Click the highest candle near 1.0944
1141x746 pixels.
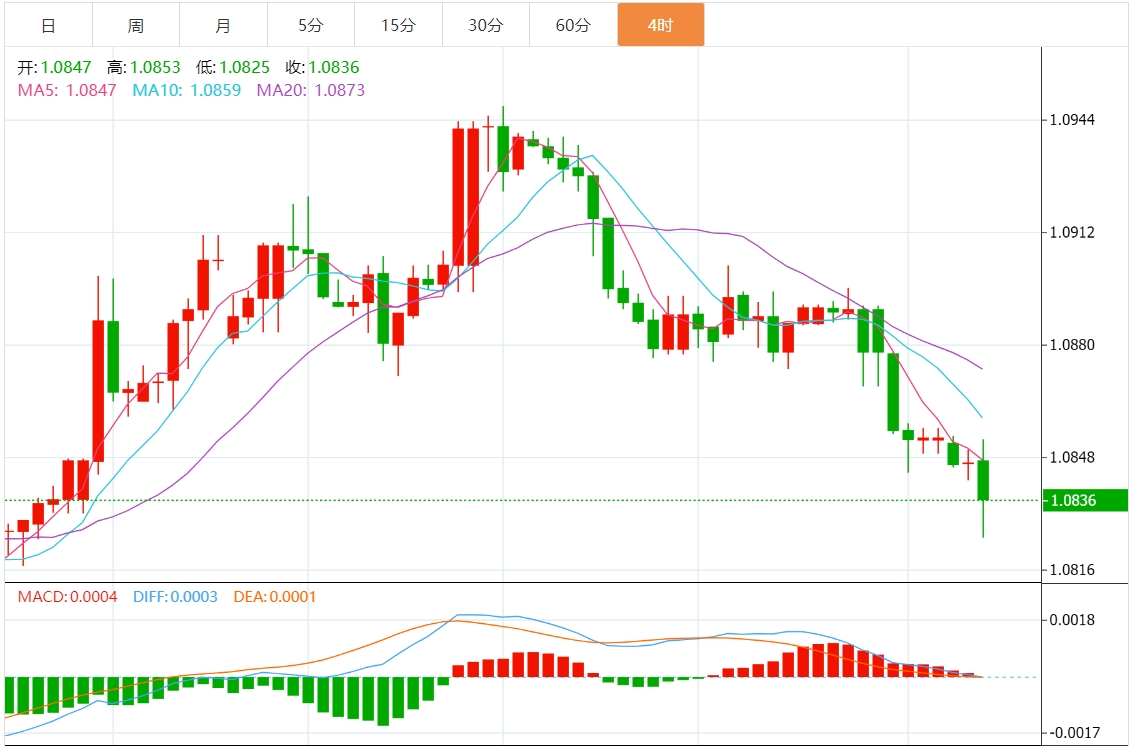click(503, 148)
